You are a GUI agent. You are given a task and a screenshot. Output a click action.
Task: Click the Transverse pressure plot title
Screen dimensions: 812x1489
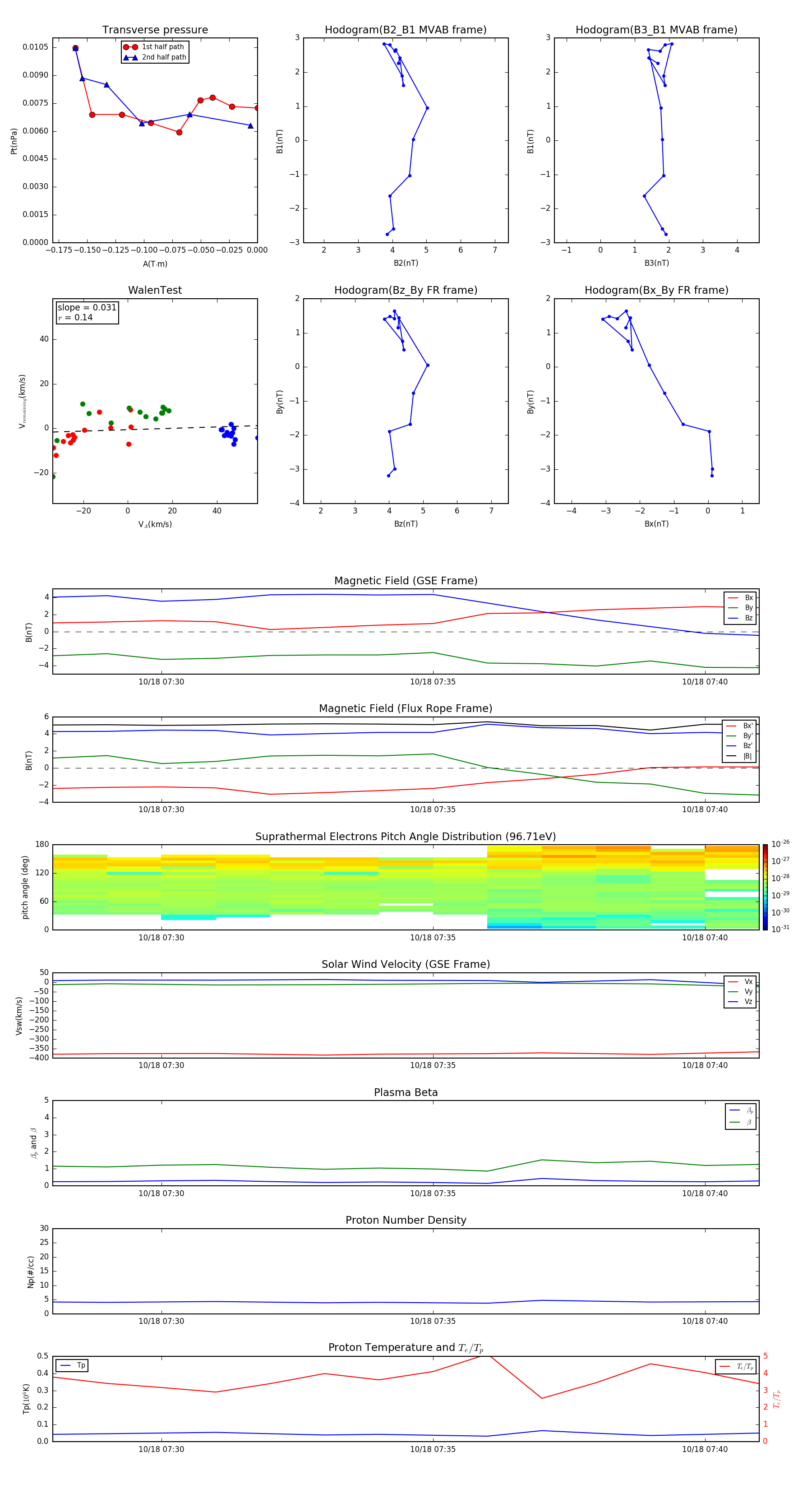click(x=155, y=29)
